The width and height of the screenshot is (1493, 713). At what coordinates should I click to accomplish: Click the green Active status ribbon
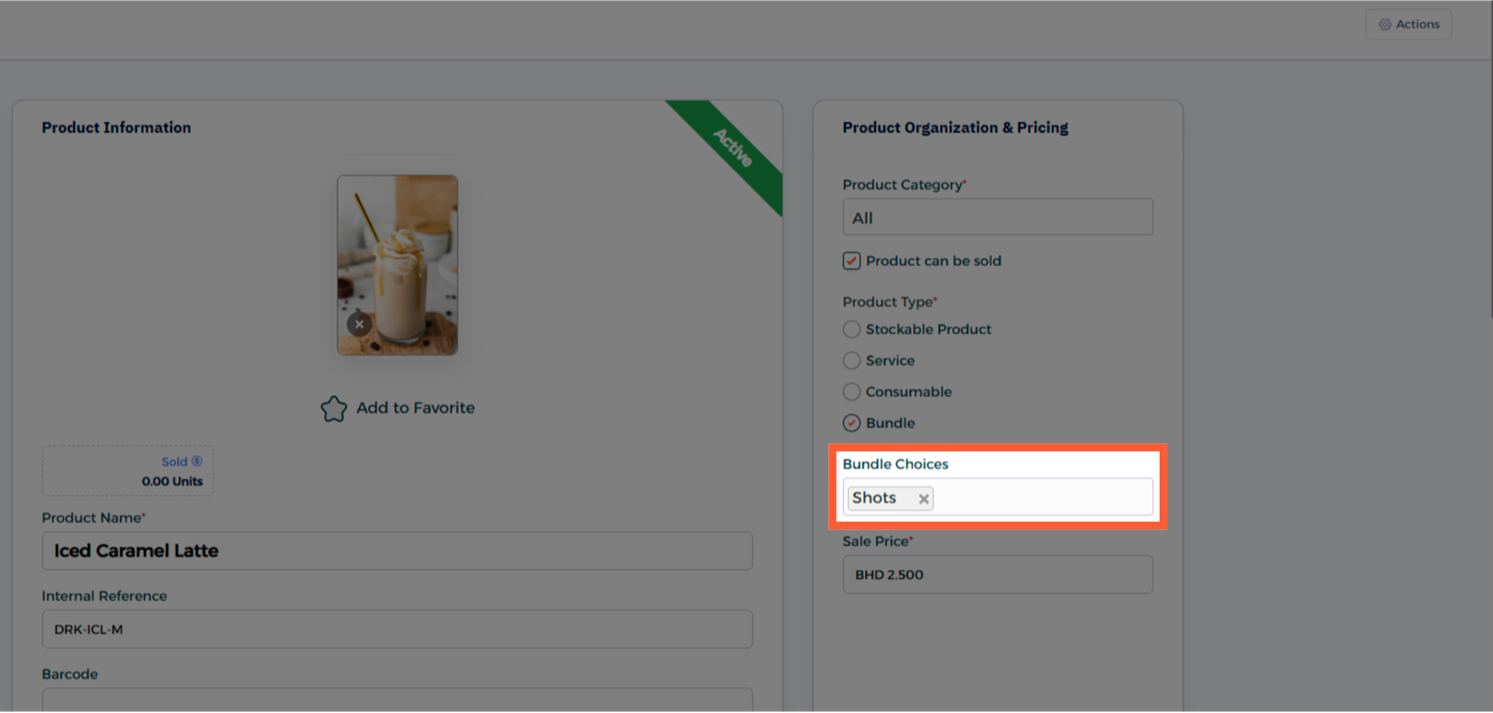[x=733, y=150]
